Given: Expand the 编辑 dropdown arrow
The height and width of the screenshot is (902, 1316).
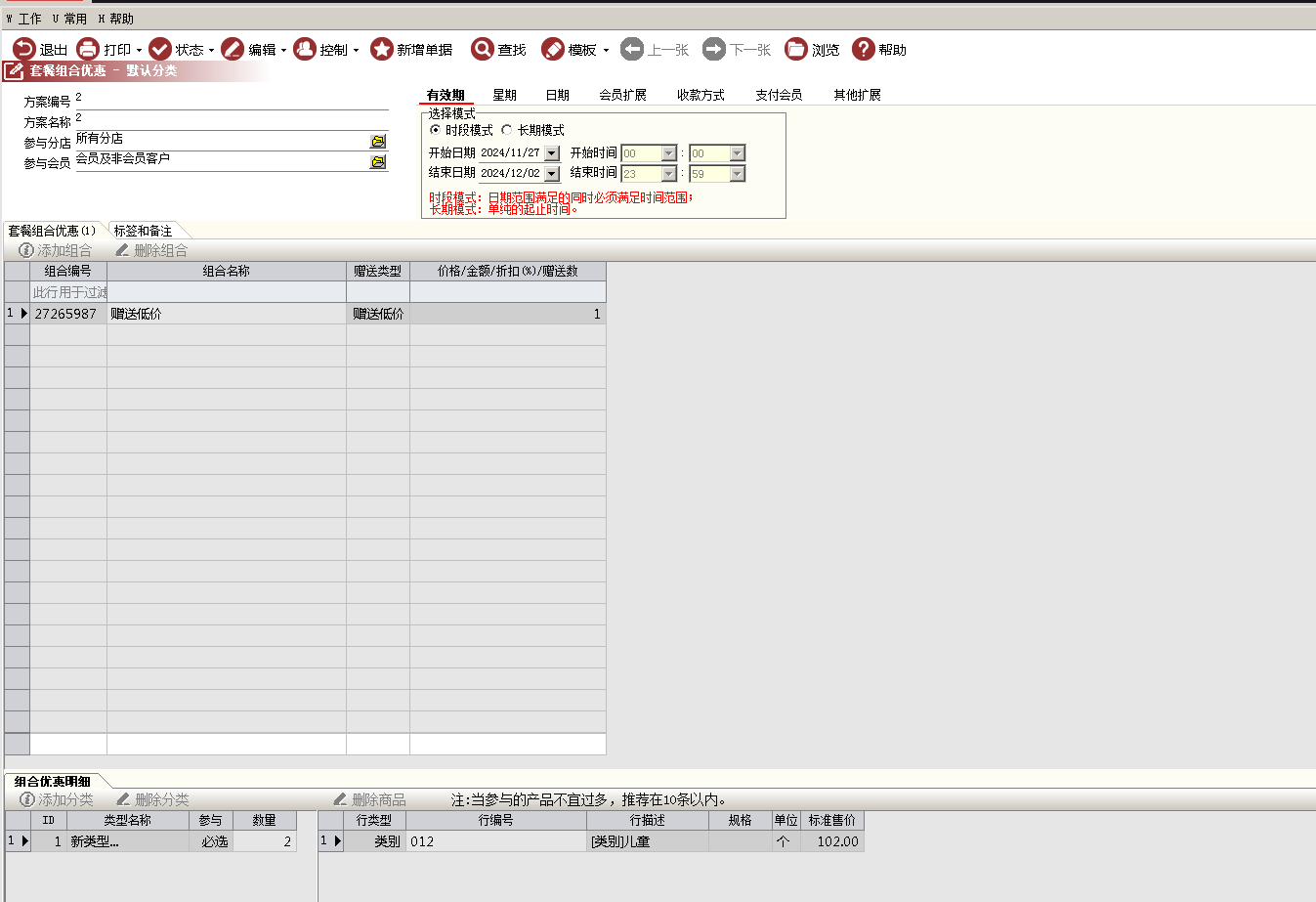Looking at the screenshot, I should tap(283, 50).
